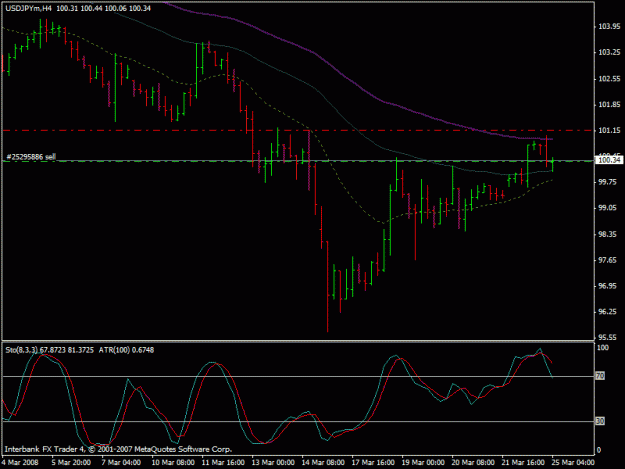This screenshot has width=625, height=469.
Task: Click the 5 Mar 20:00 time label
Action: click(x=71, y=463)
